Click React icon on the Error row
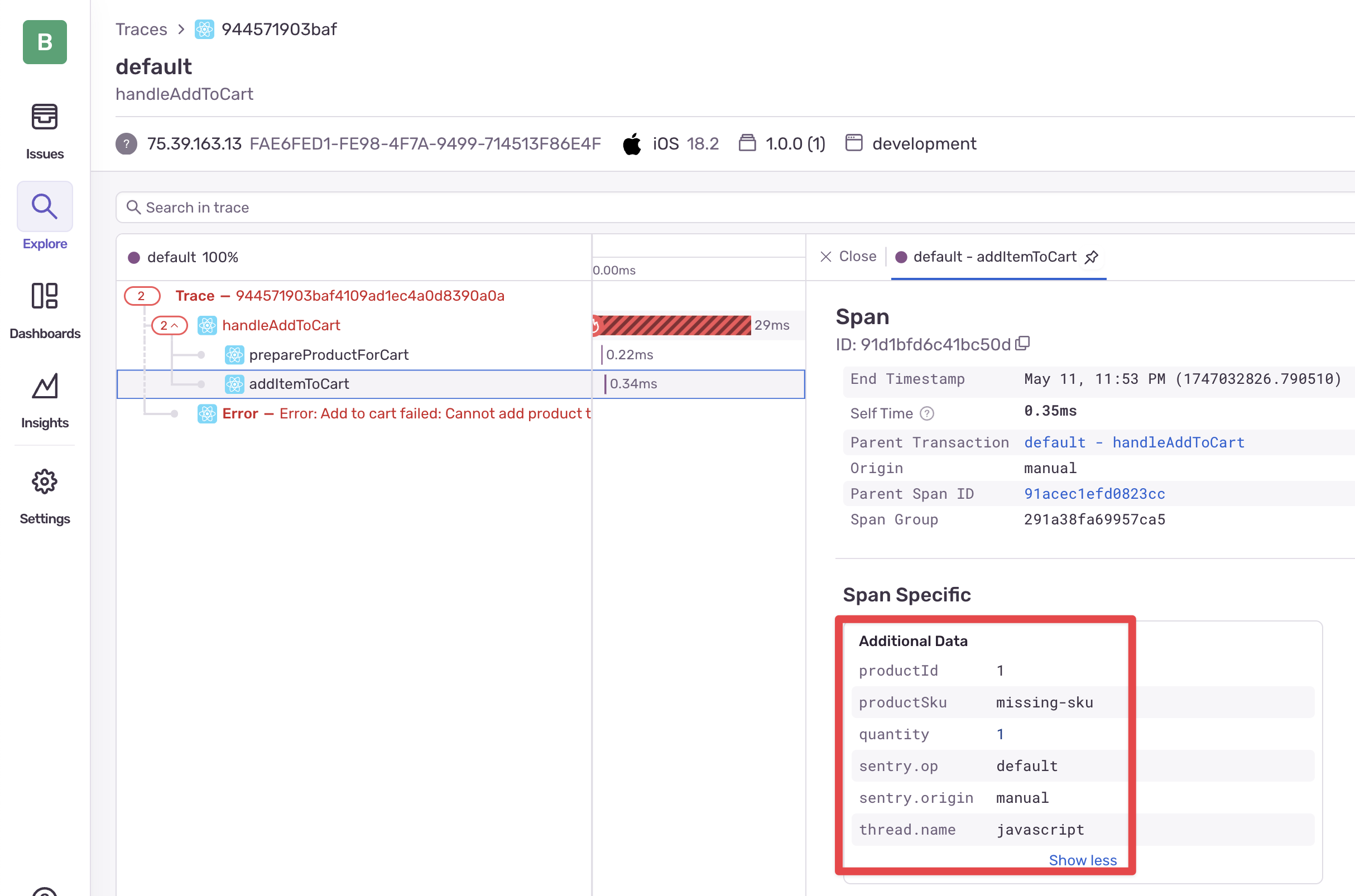This screenshot has width=1355, height=896. tap(207, 414)
